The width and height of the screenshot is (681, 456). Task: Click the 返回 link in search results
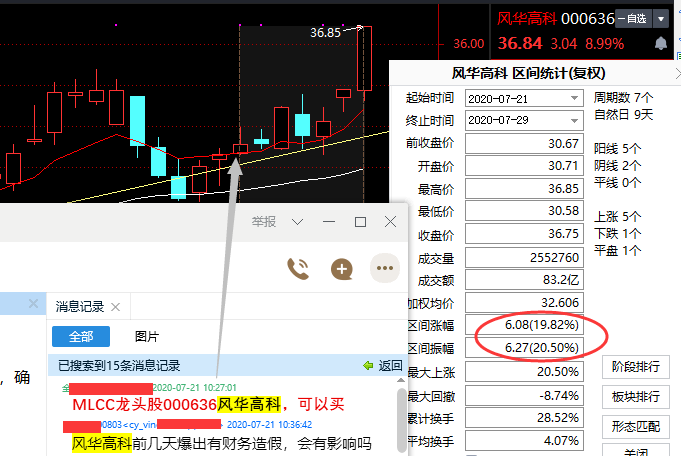tap(390, 366)
